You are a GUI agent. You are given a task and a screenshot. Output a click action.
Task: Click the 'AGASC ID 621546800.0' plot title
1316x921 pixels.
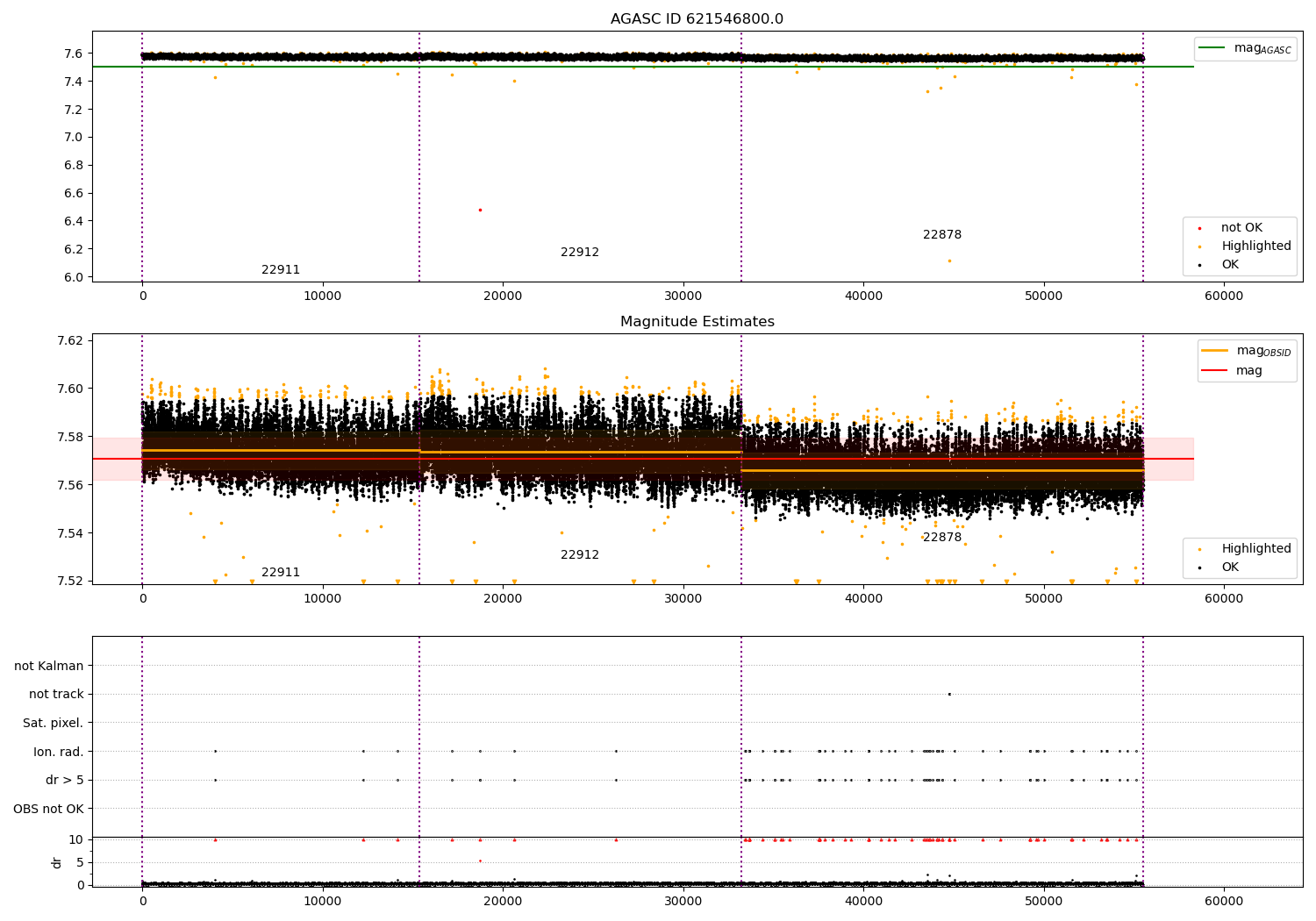tap(697, 19)
